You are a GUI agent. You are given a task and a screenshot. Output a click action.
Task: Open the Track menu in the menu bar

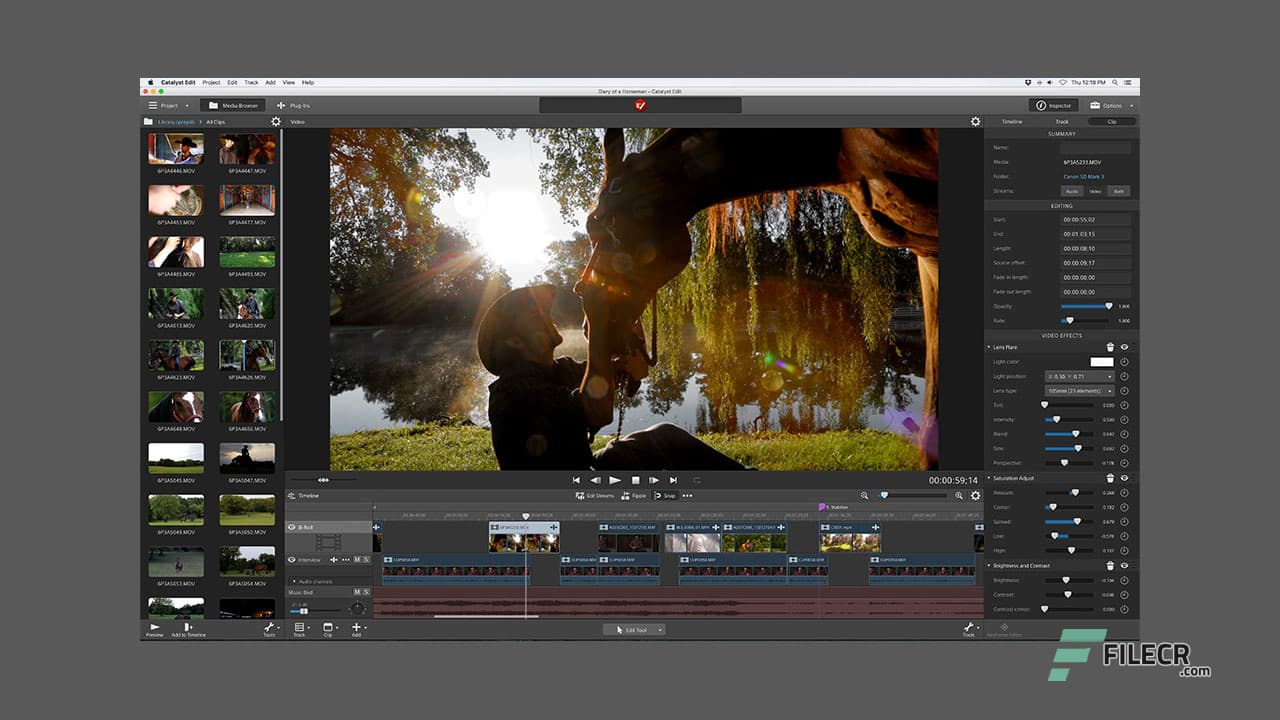pyautogui.click(x=251, y=83)
